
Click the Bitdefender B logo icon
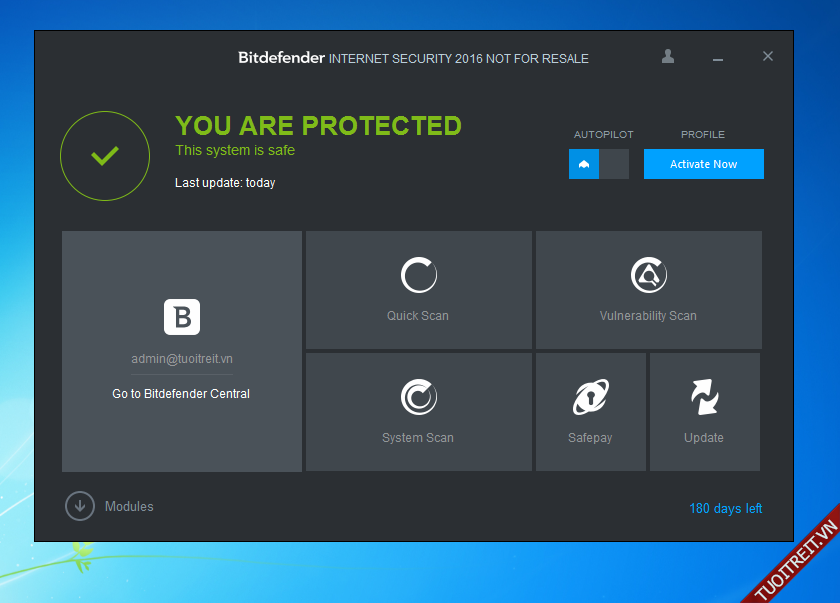point(182,317)
